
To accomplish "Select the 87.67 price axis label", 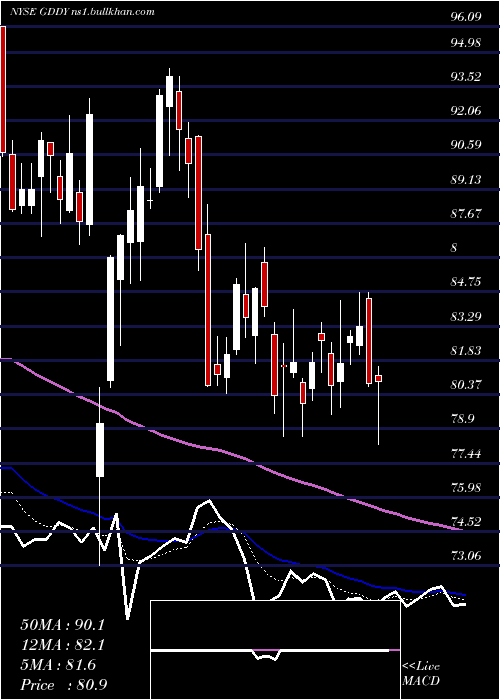I will tap(466, 213).
